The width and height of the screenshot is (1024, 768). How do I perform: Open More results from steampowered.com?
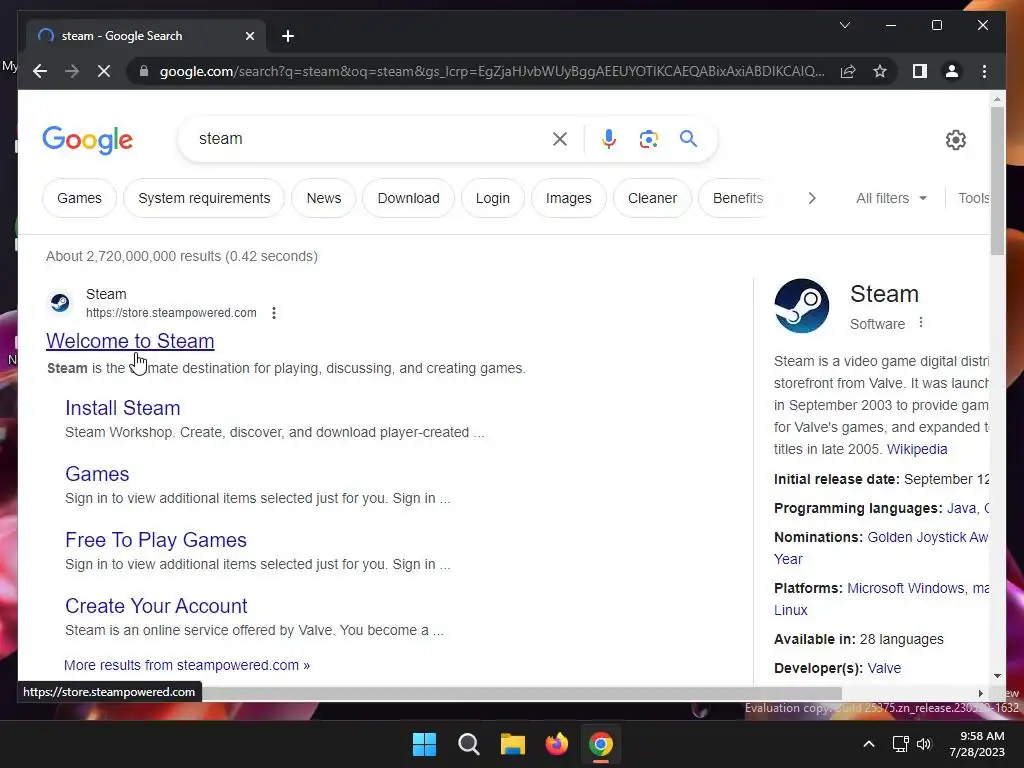[187, 665]
